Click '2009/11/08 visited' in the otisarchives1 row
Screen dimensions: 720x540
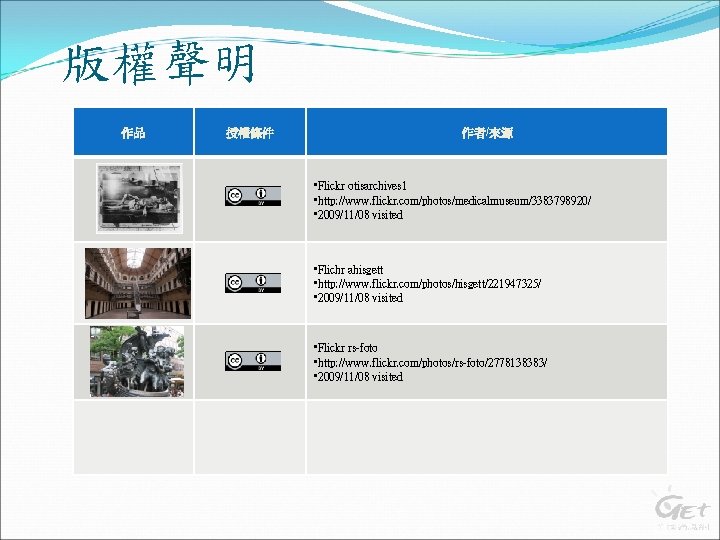[x=360, y=215]
